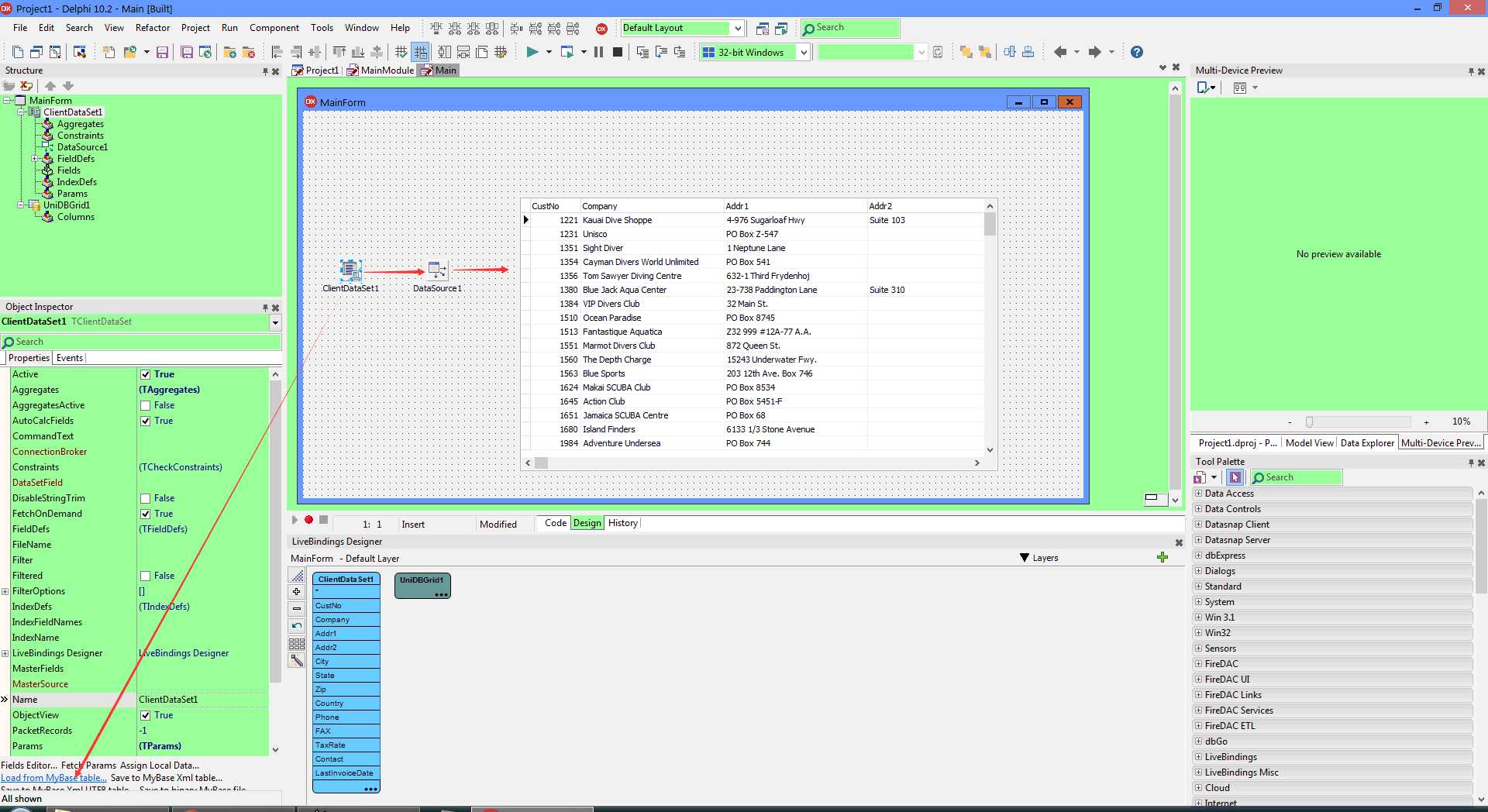
Task: Click the Structure panel move up arrow
Action: click(50, 86)
